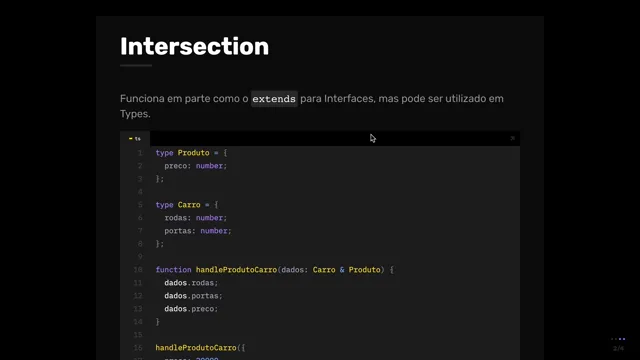The height and width of the screenshot is (360, 640).
Task: Click Carro in the intersection type annotation
Action: (x=324, y=270)
